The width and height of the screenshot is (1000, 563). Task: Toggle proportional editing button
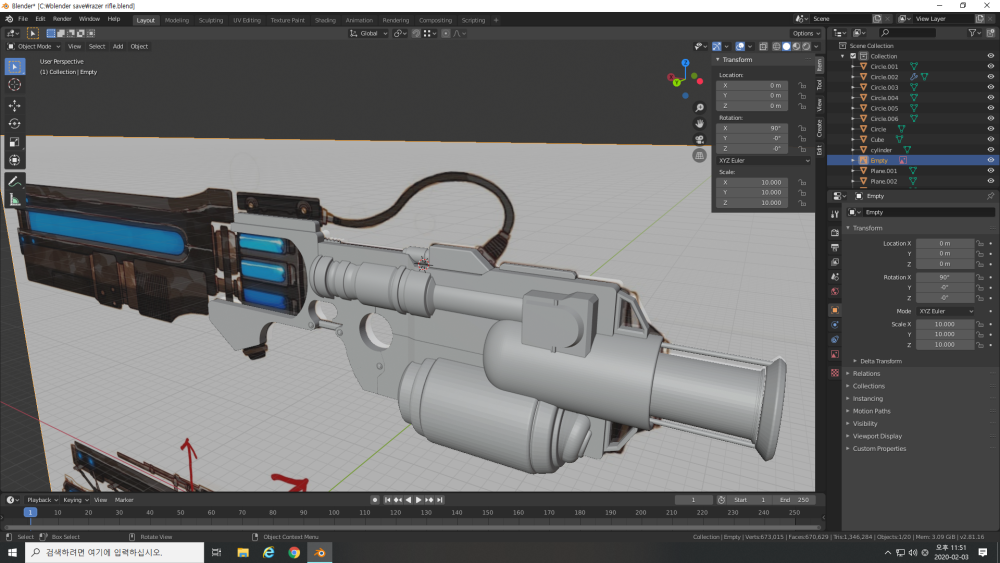click(x=446, y=33)
